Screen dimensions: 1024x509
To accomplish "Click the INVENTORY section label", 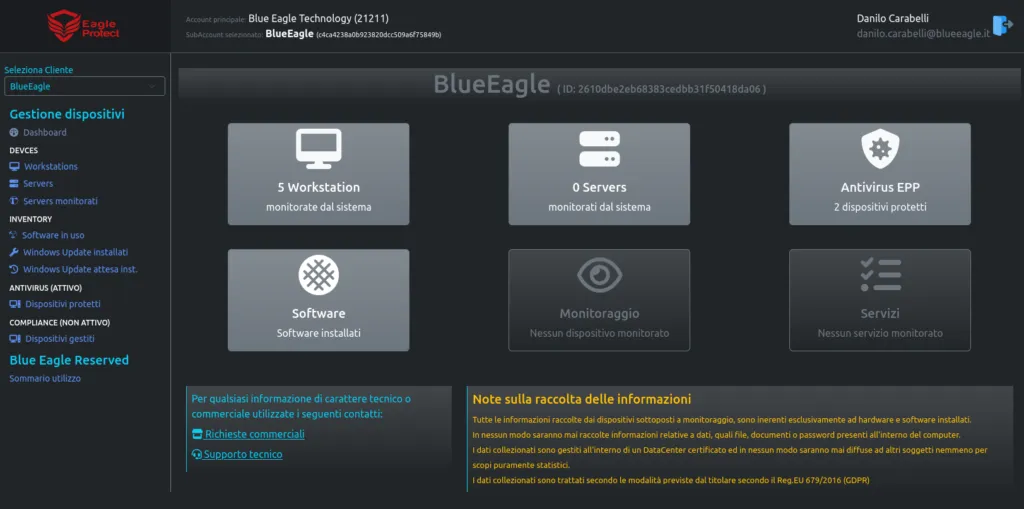I will (31, 219).
